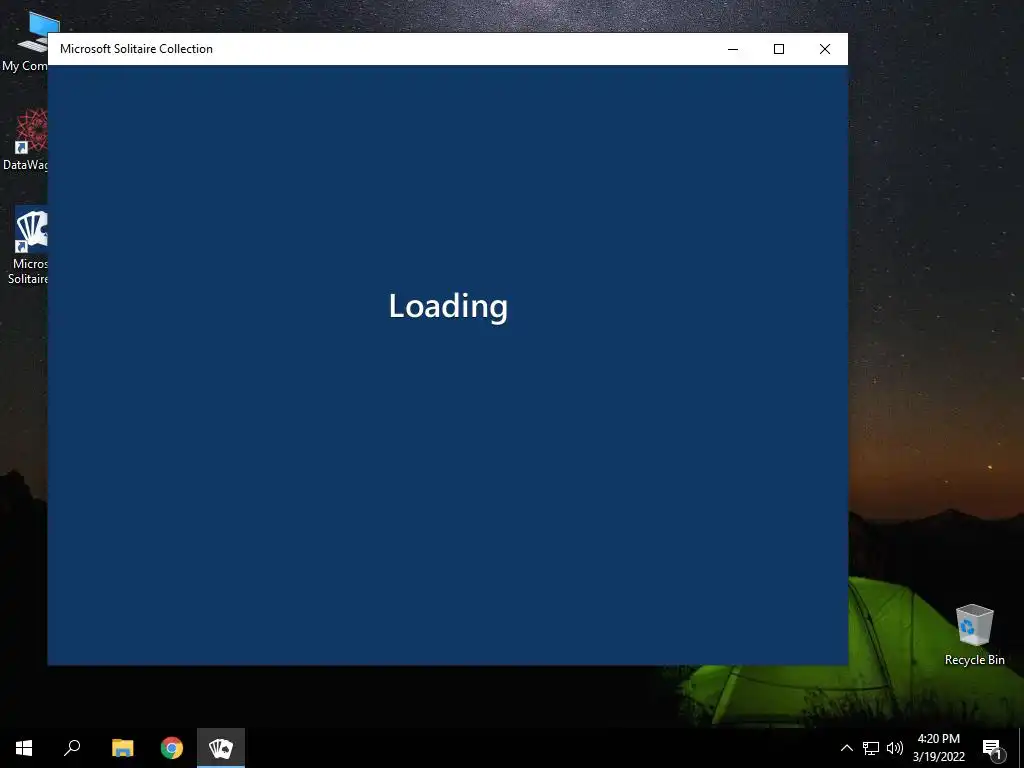Viewport: 1024px width, 768px height.
Task: Open clock showing 4:20 PM
Action: [x=938, y=748]
